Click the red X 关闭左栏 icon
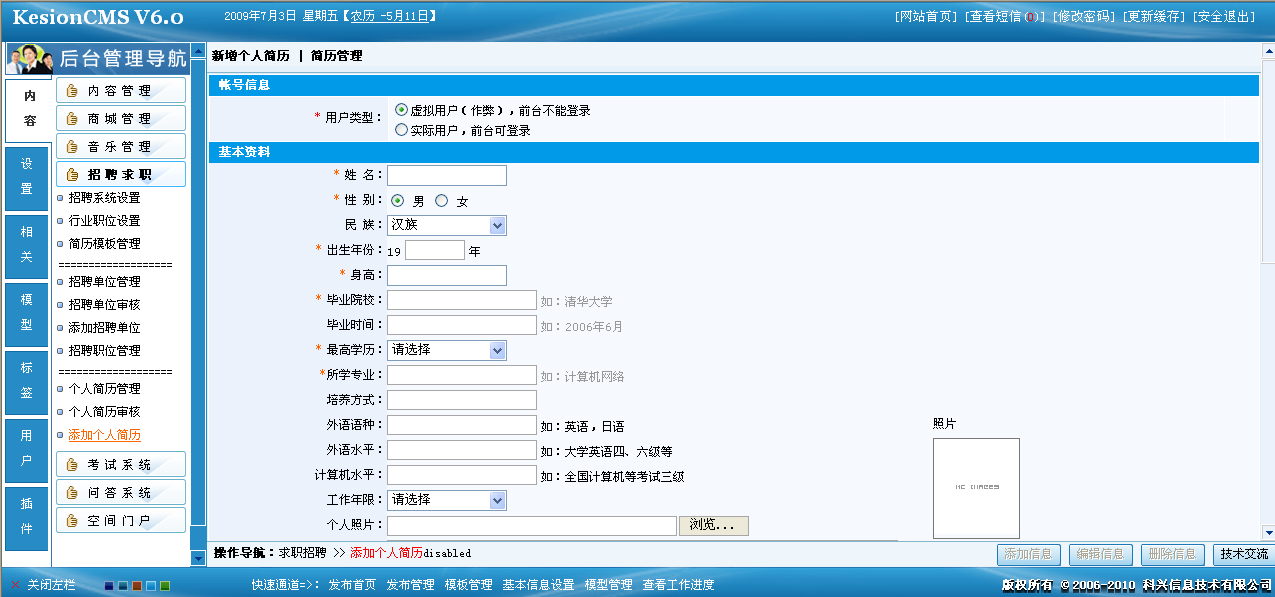 (x=15, y=585)
